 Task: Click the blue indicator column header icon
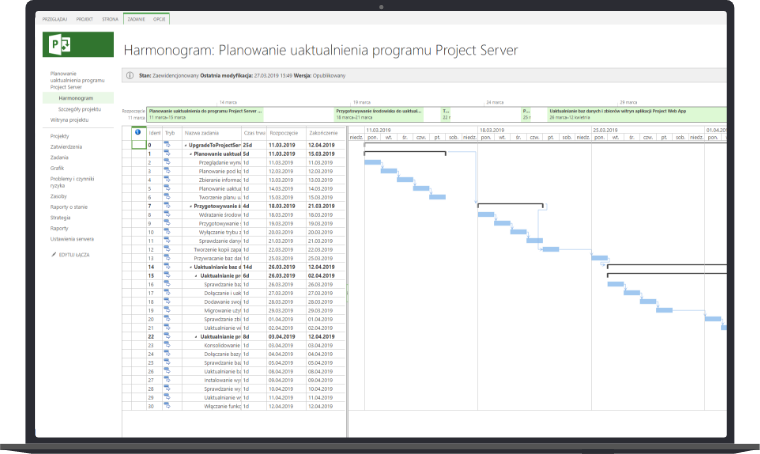point(138,132)
